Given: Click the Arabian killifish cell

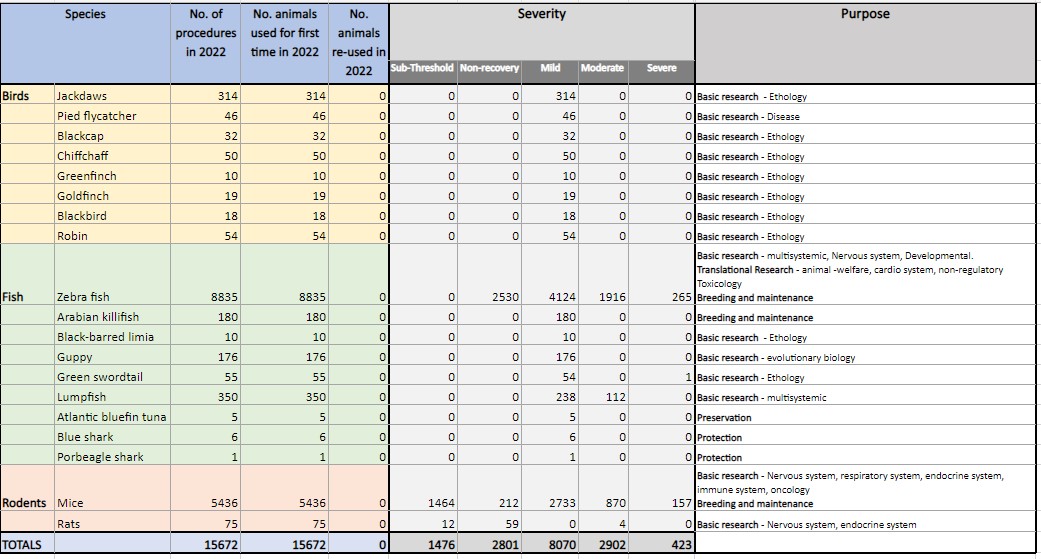Looking at the screenshot, I should (x=112, y=317).
